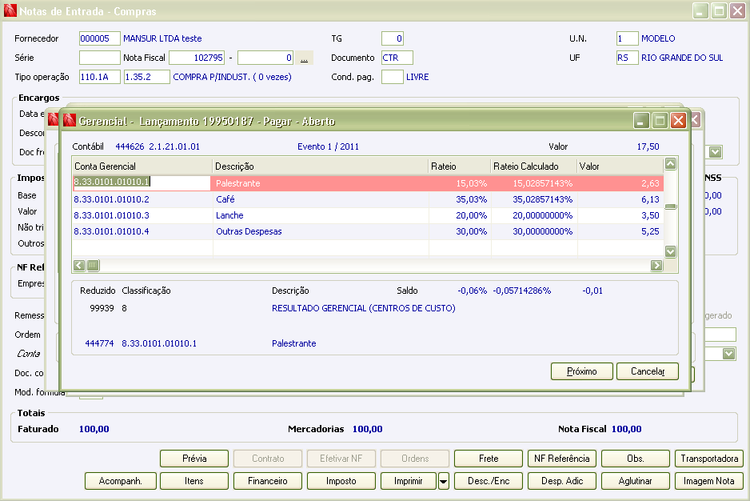
Task: Click the Documento field CTR
Action: point(397,58)
